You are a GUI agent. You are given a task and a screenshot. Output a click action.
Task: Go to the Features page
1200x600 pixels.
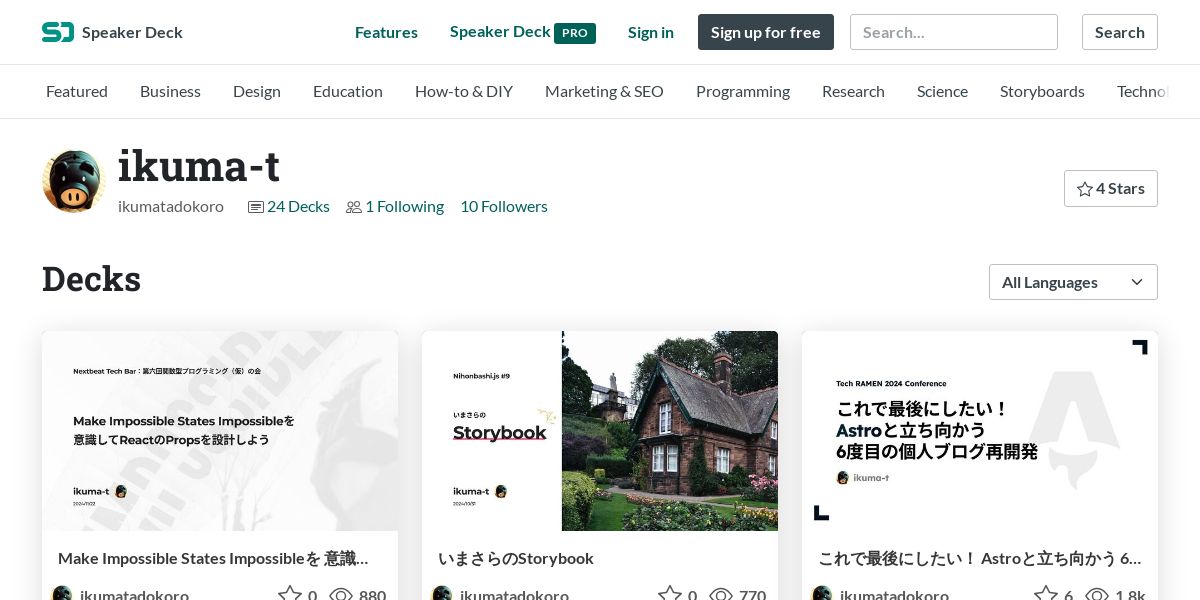[386, 32]
